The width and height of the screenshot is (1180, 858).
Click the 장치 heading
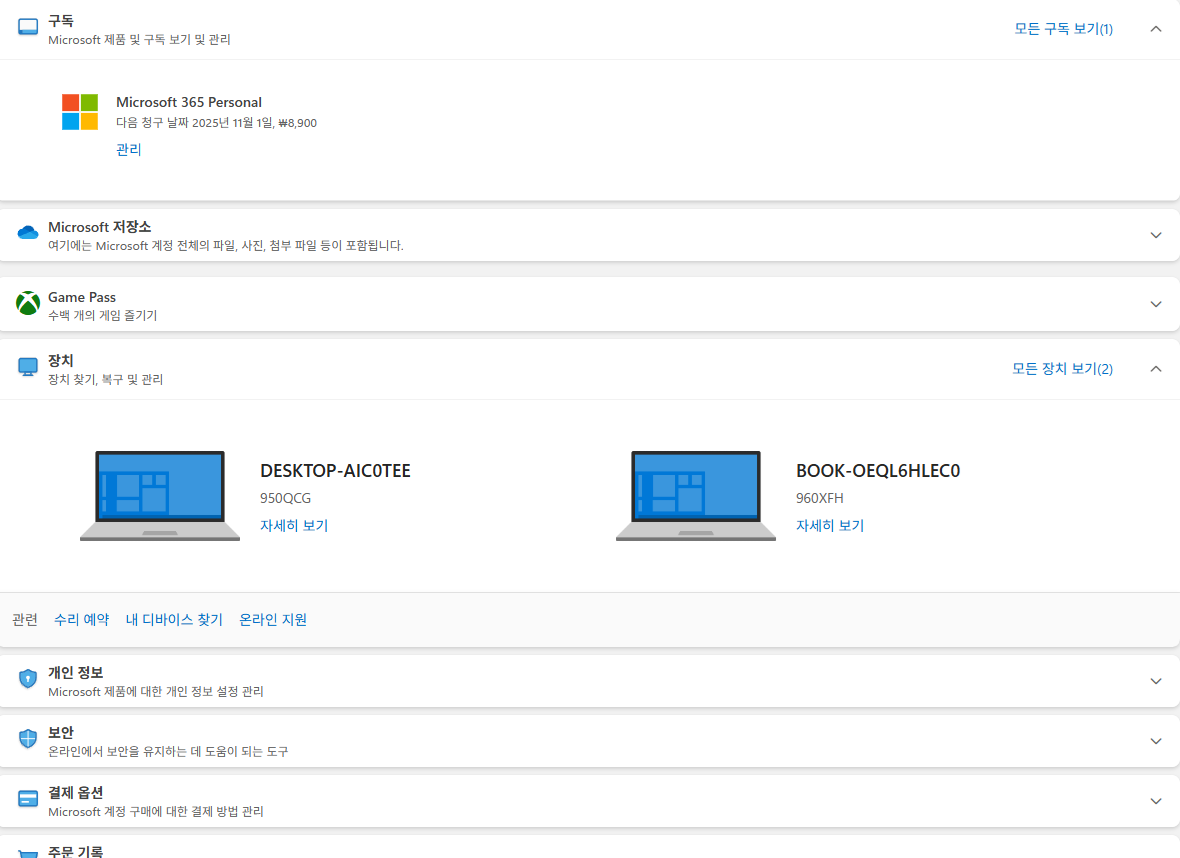click(x=61, y=361)
